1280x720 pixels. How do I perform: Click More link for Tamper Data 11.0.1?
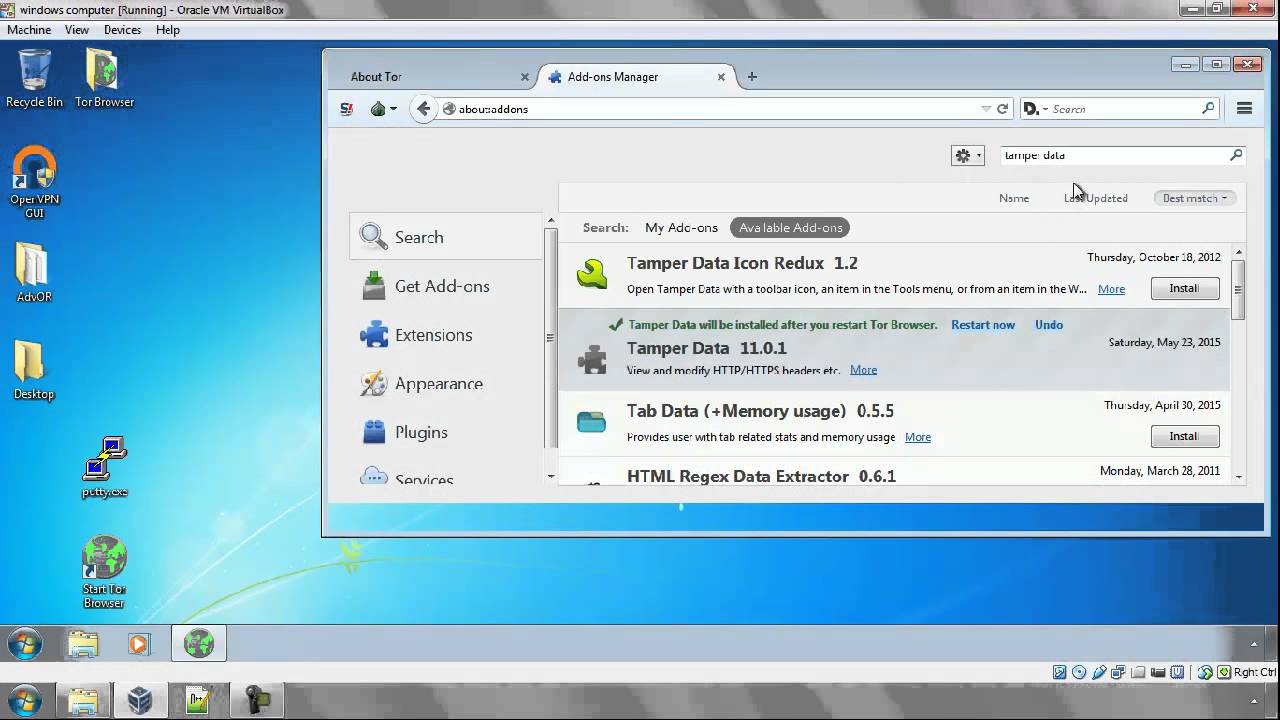(x=863, y=370)
